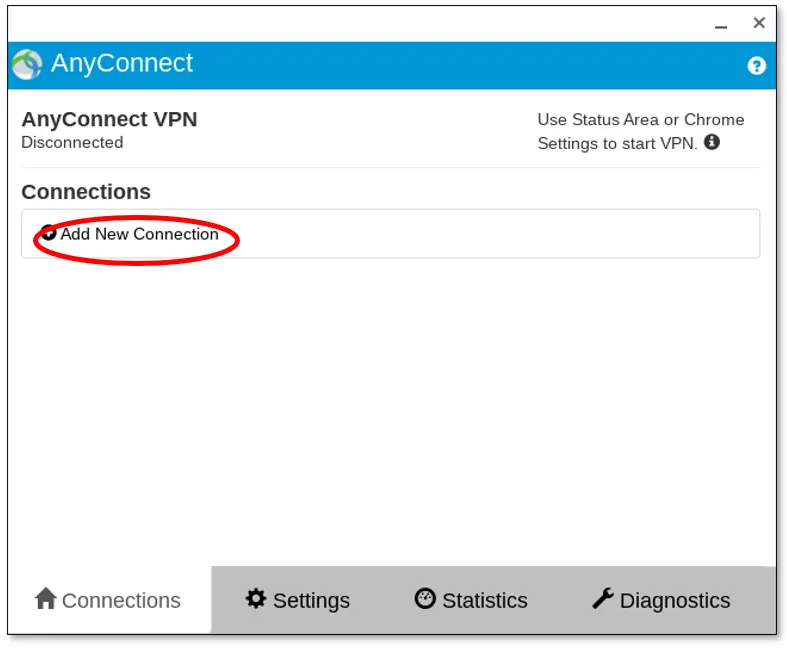Screen dimensions: 787x653
Task: Switch to the Connections tab label
Action: (121, 601)
